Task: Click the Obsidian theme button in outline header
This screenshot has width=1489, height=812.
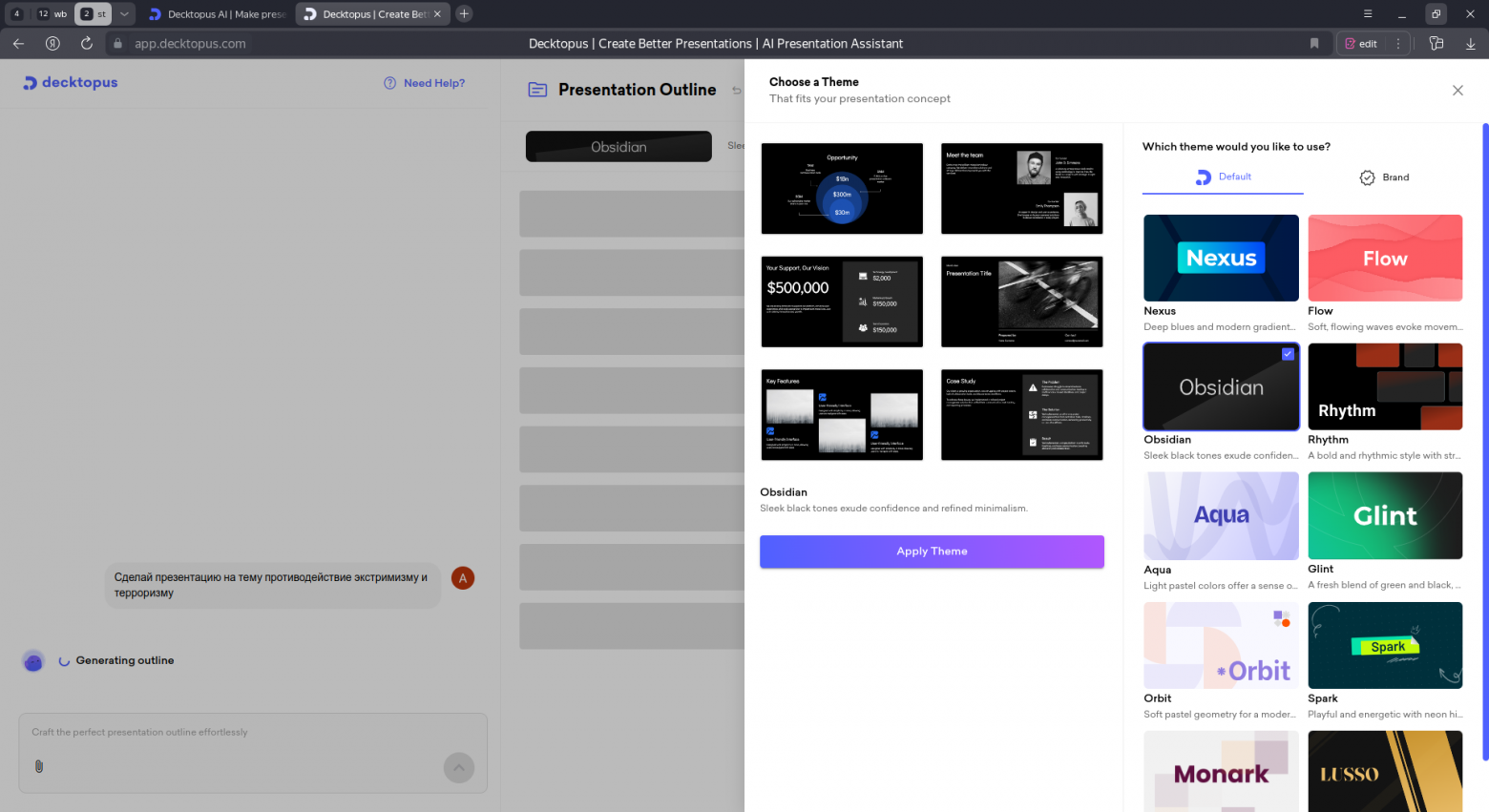Action: pyautogui.click(x=619, y=147)
